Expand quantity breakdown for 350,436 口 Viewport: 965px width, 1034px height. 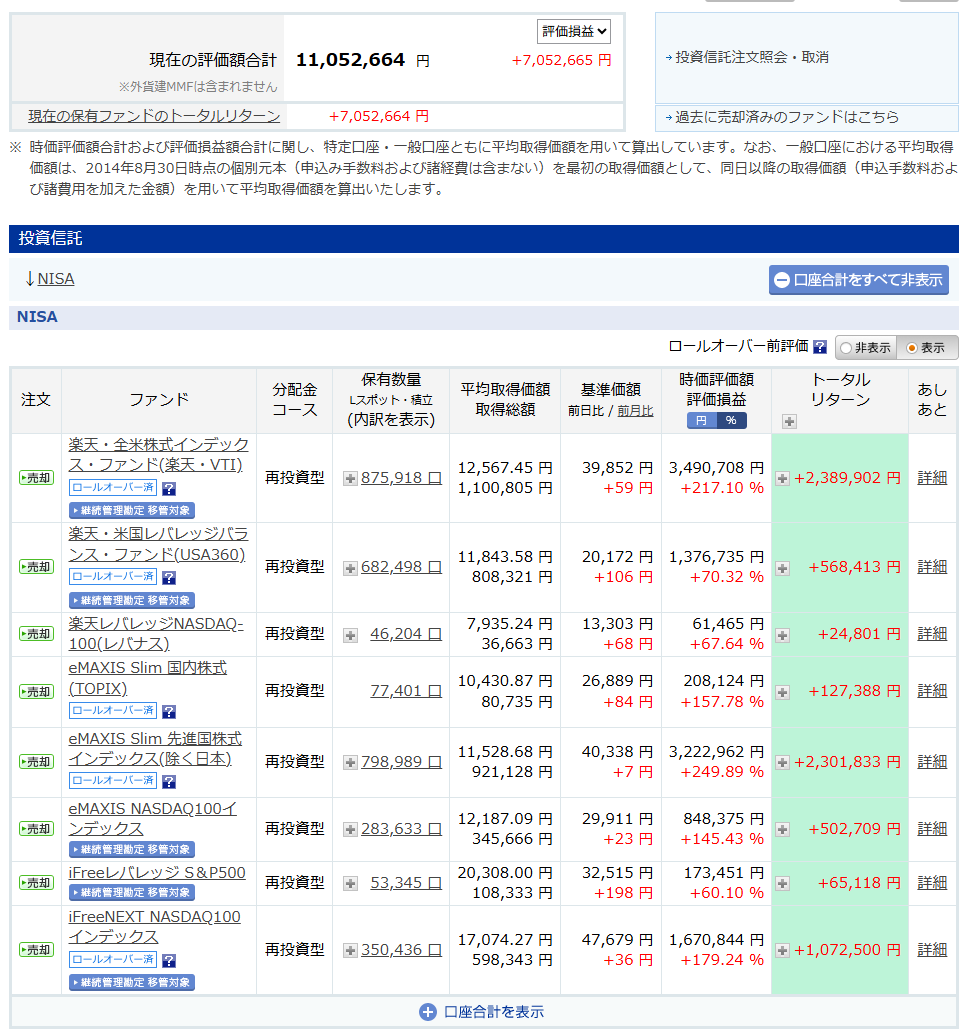point(350,951)
